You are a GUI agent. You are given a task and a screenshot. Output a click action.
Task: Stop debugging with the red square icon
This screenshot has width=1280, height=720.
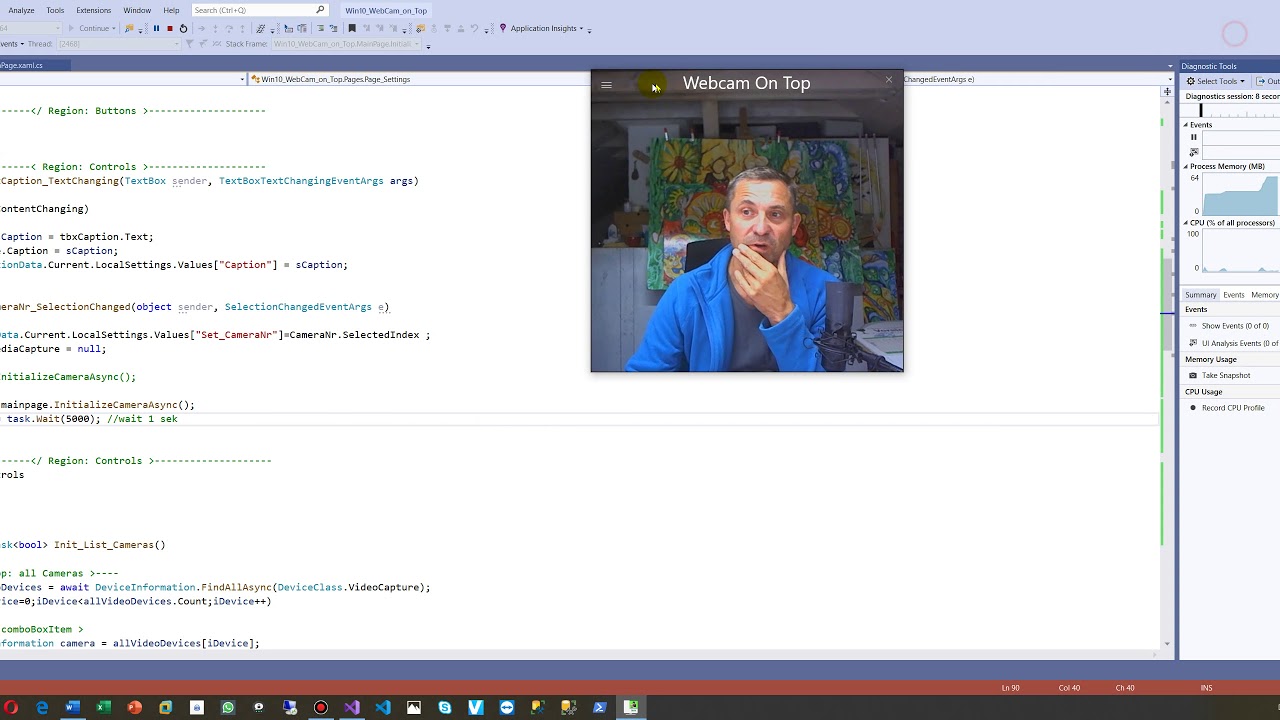170,28
